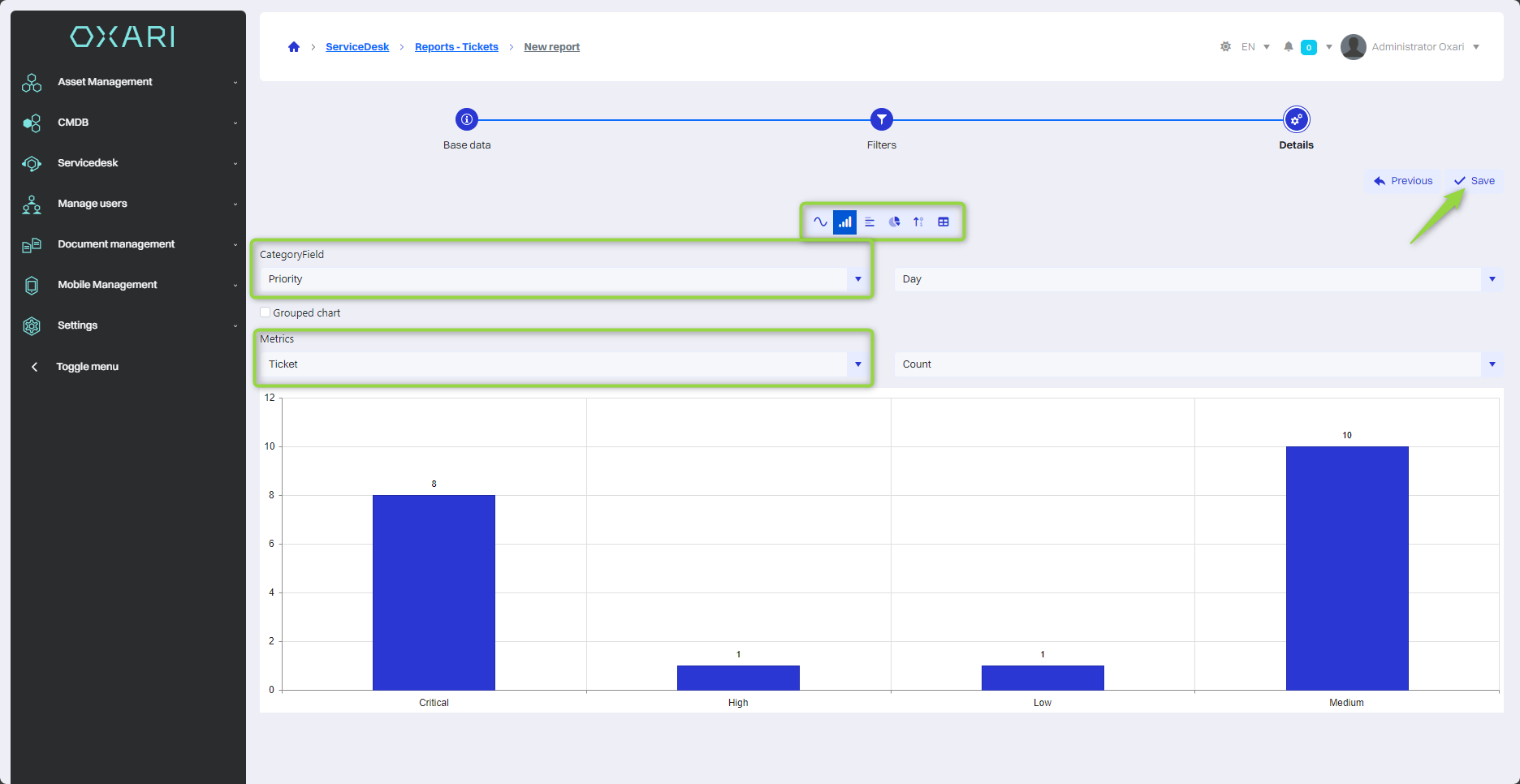This screenshot has height=784, width=1520.
Task: Jump to the Filters wizard step
Action: tap(881, 120)
